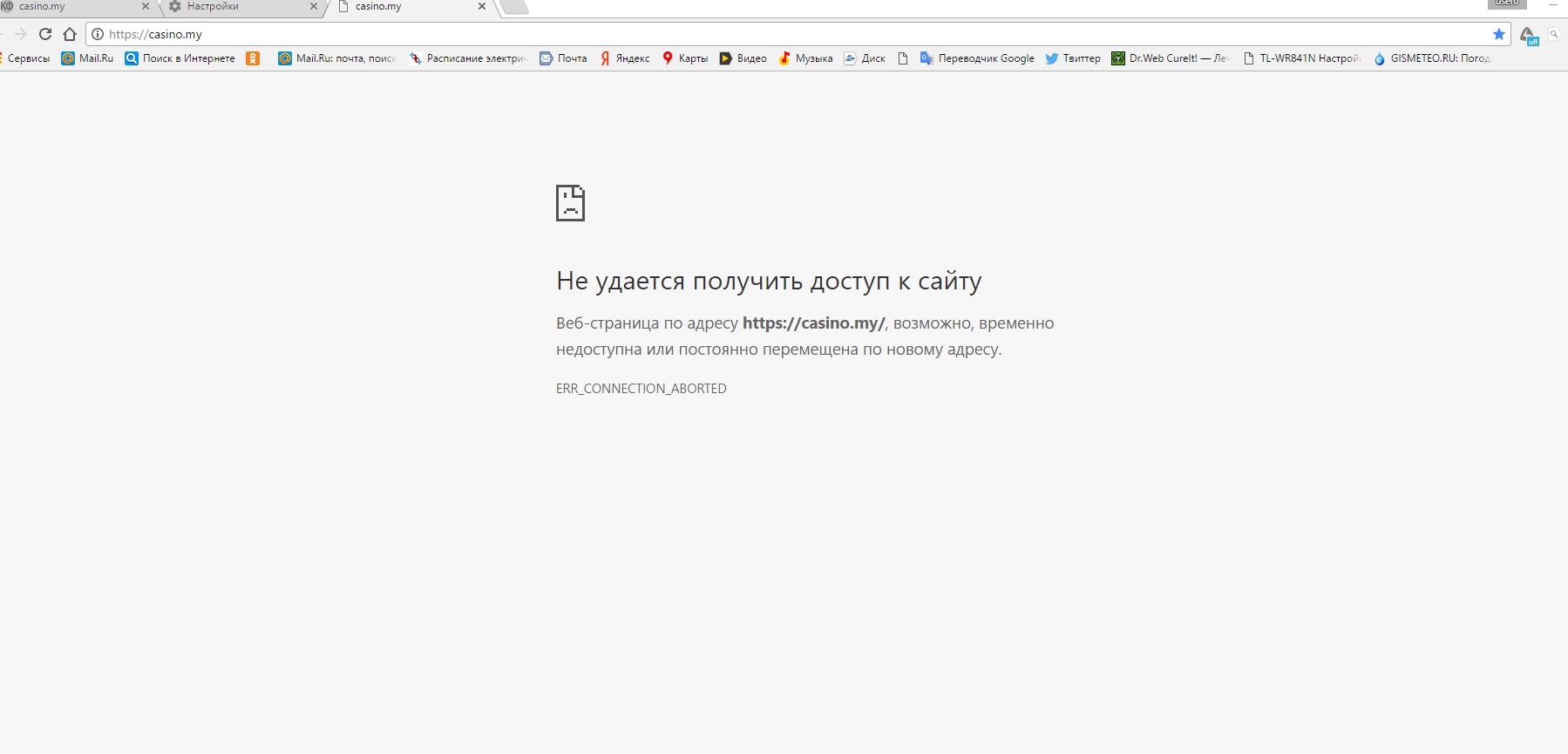
Task: Open Расписание электричек bookmark
Action: pos(469,58)
